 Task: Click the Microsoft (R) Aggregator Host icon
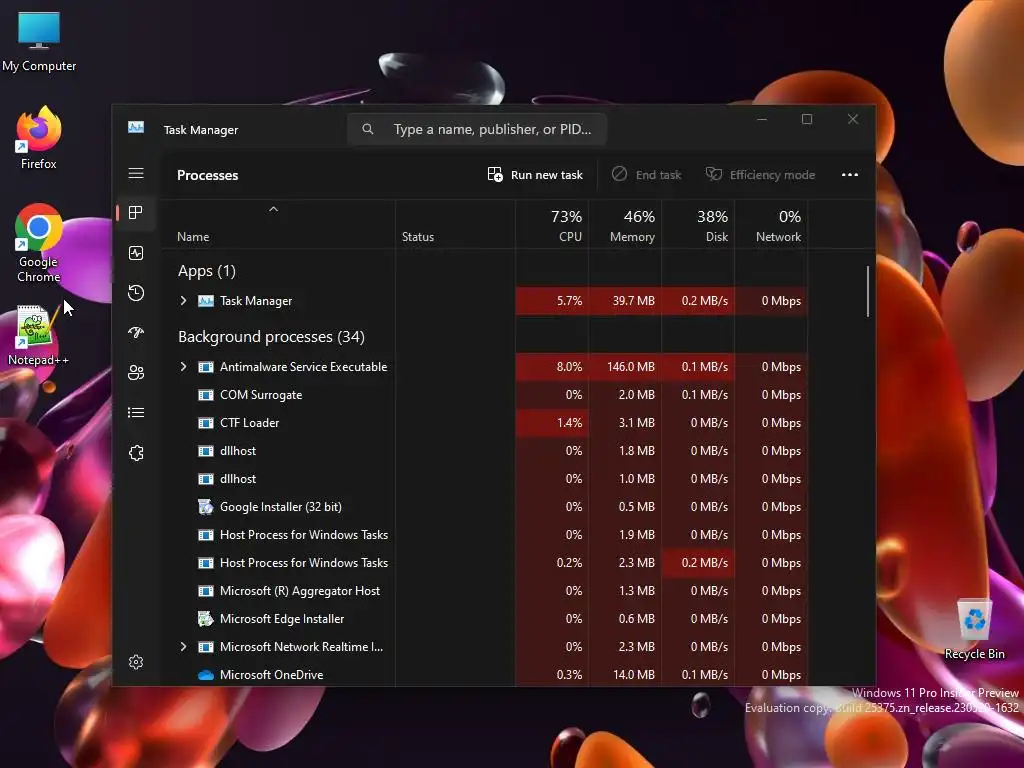point(206,591)
